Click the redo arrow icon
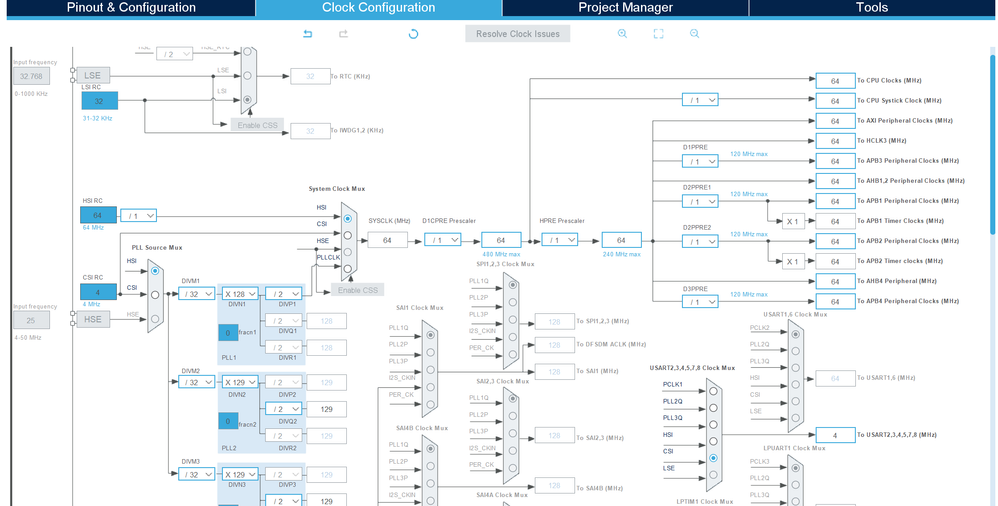Viewport: 998px width, 506px height. (x=343, y=34)
